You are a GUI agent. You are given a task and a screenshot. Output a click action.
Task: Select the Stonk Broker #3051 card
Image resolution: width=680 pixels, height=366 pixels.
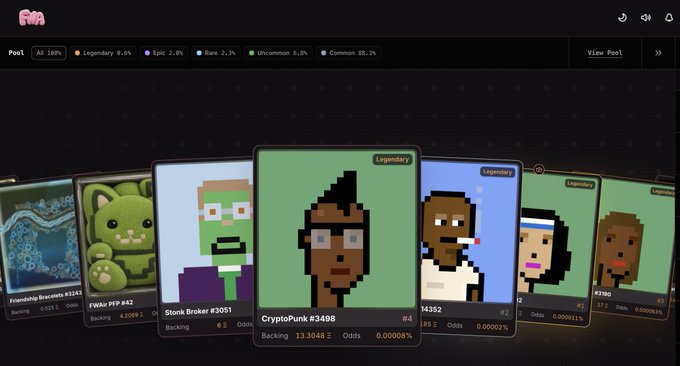203,247
